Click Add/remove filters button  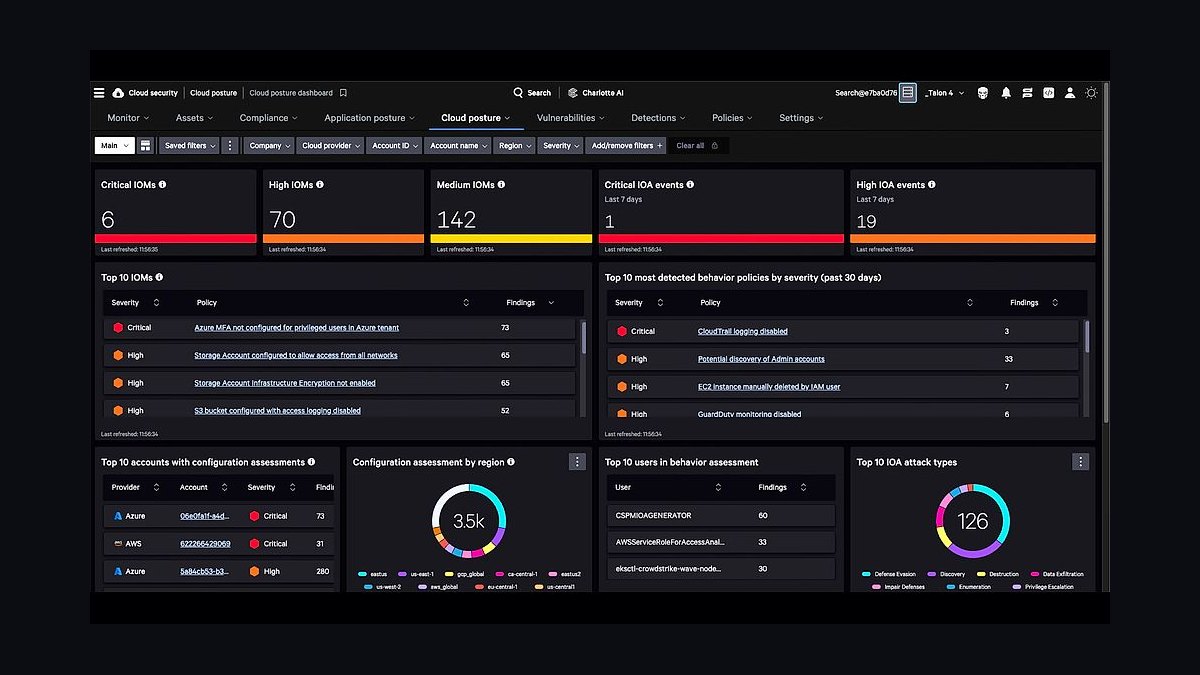(x=627, y=145)
